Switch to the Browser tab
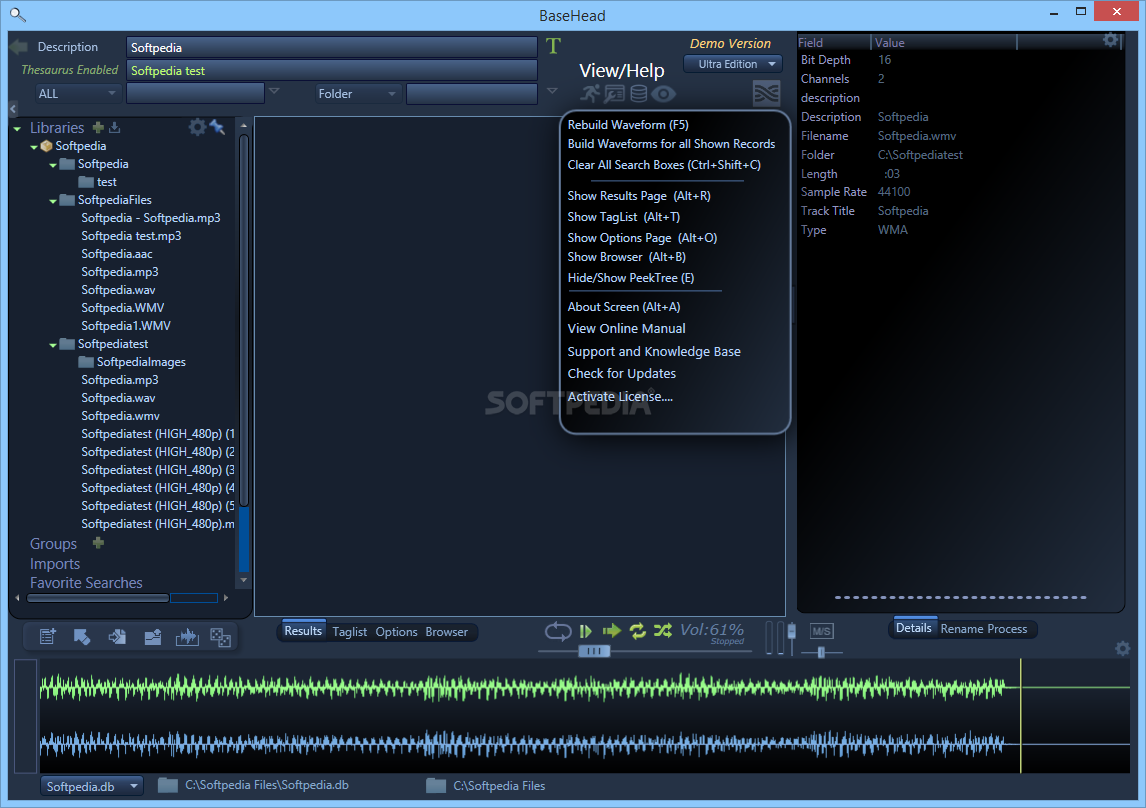Screen dimensions: 1146x808 pos(447,632)
